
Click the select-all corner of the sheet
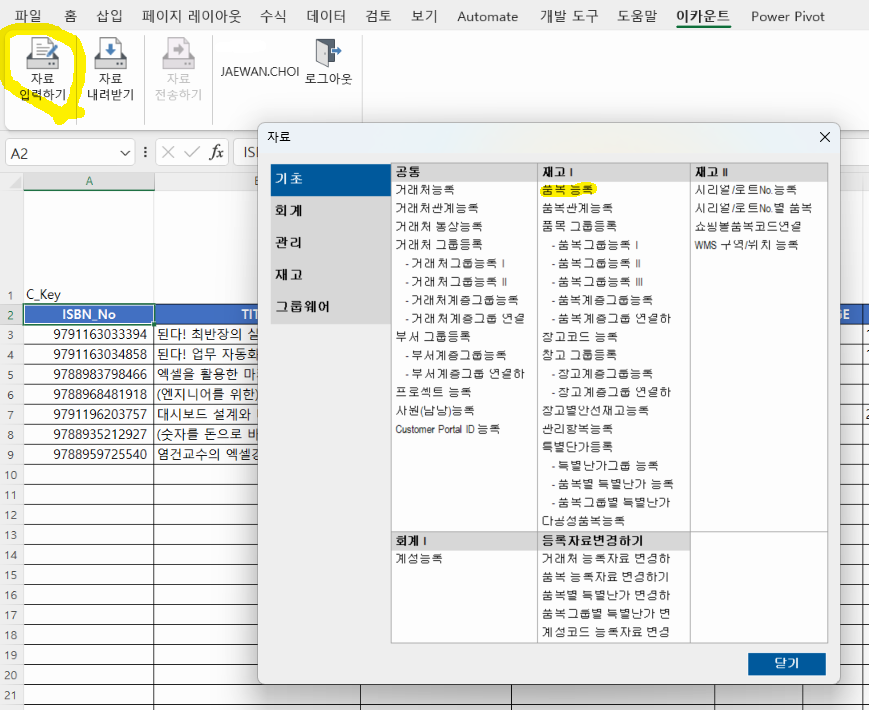coord(14,181)
